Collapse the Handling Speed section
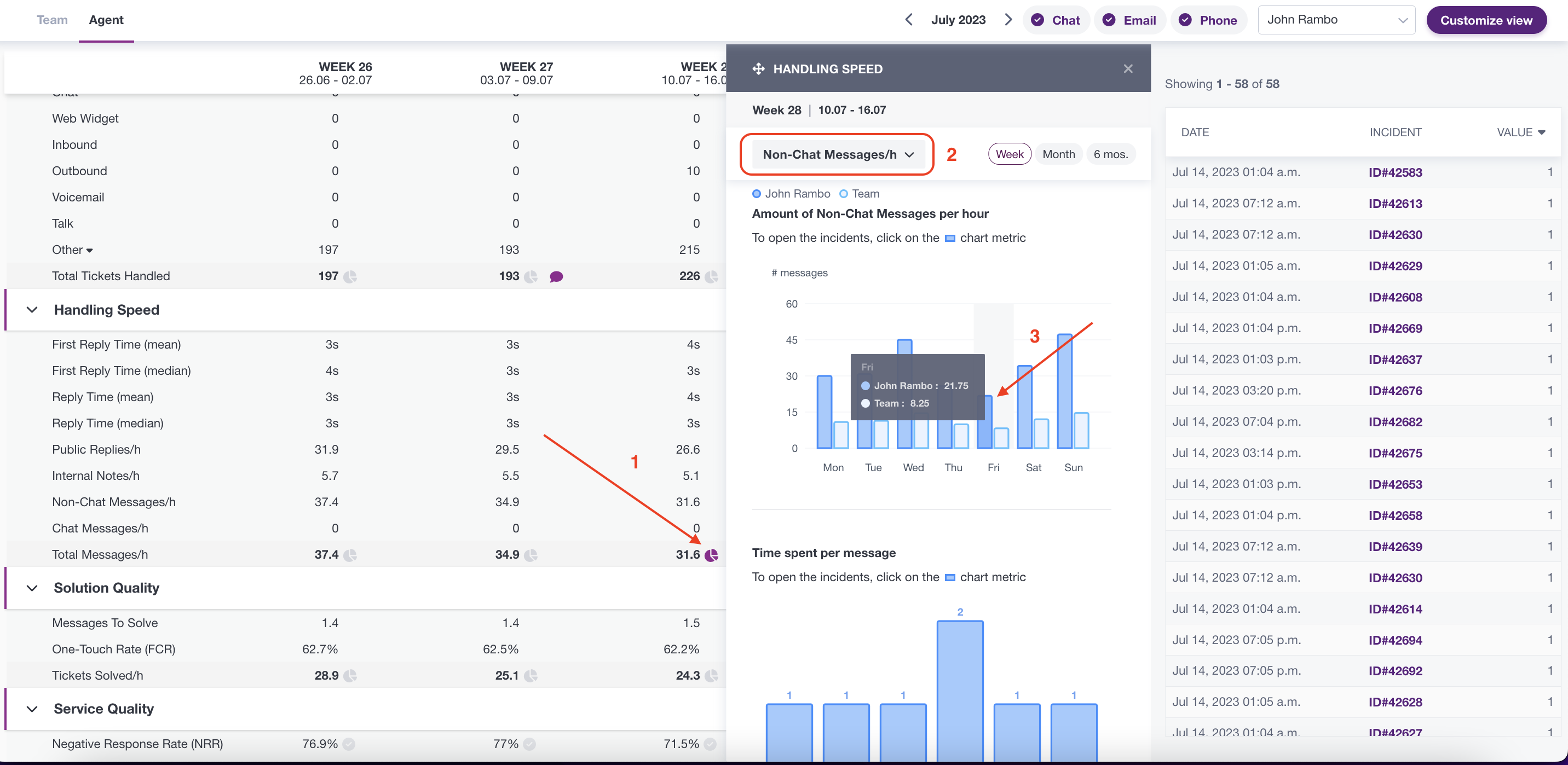The width and height of the screenshot is (1568, 765). pos(32,310)
